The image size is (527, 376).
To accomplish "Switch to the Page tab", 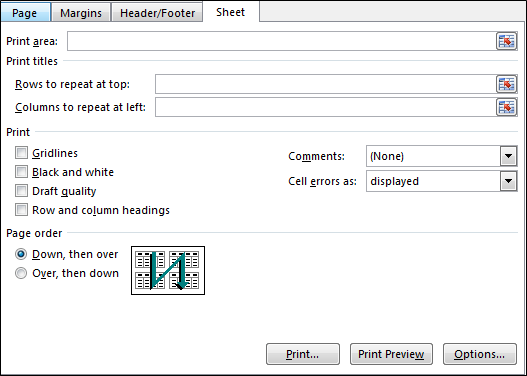I will point(25,13).
